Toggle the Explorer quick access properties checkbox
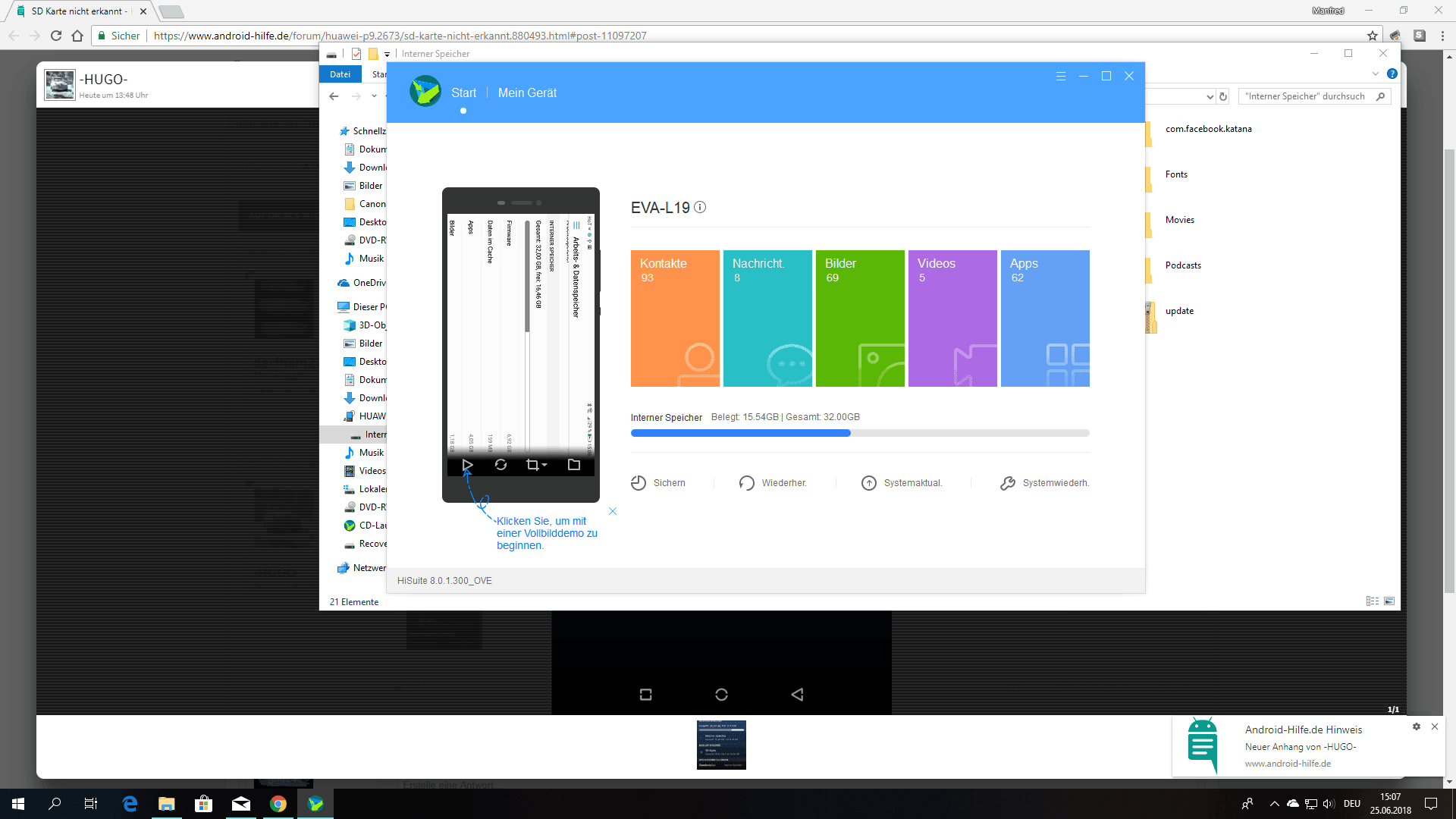The image size is (1456, 819). tap(356, 54)
